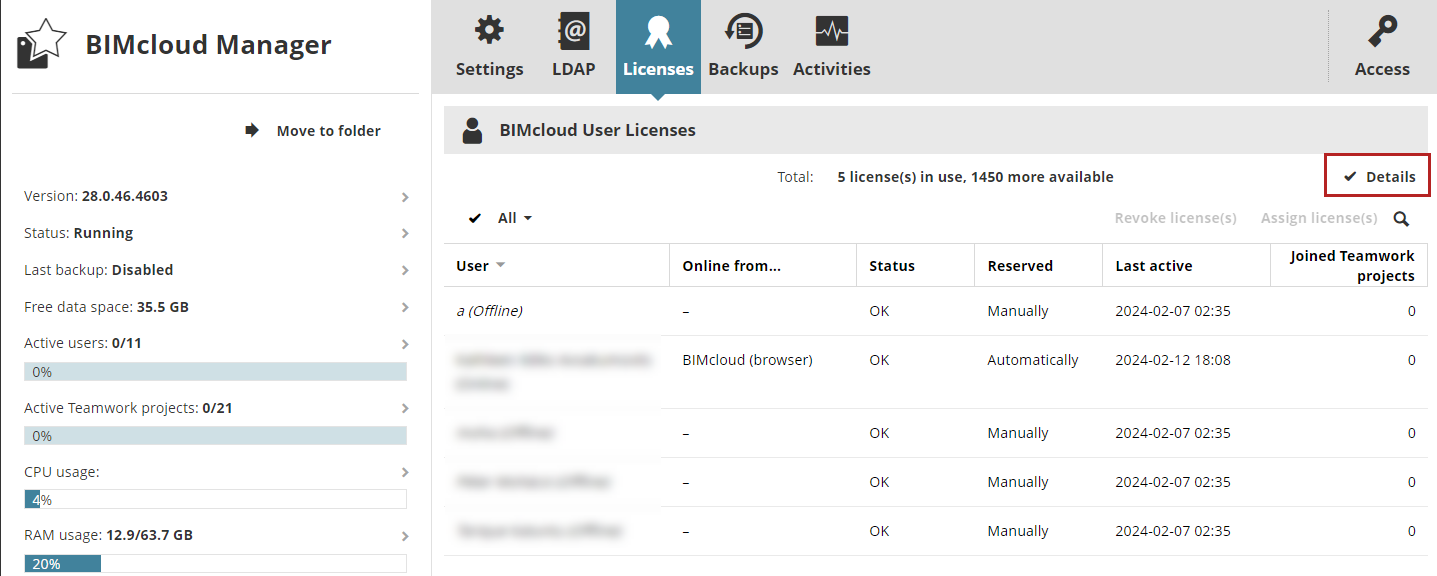The height and width of the screenshot is (576, 1437).
Task: Expand the Version row chevron
Action: pos(405,197)
